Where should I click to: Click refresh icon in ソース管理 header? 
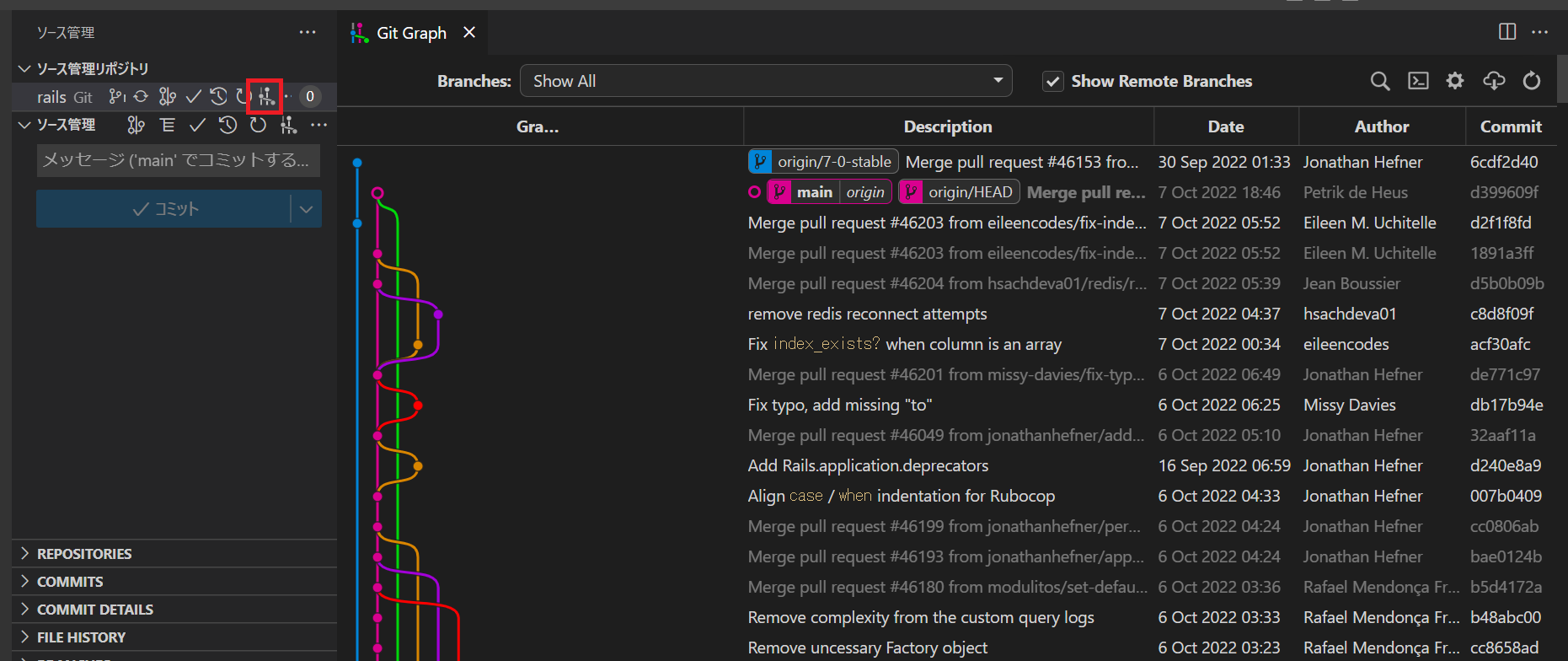click(x=258, y=126)
